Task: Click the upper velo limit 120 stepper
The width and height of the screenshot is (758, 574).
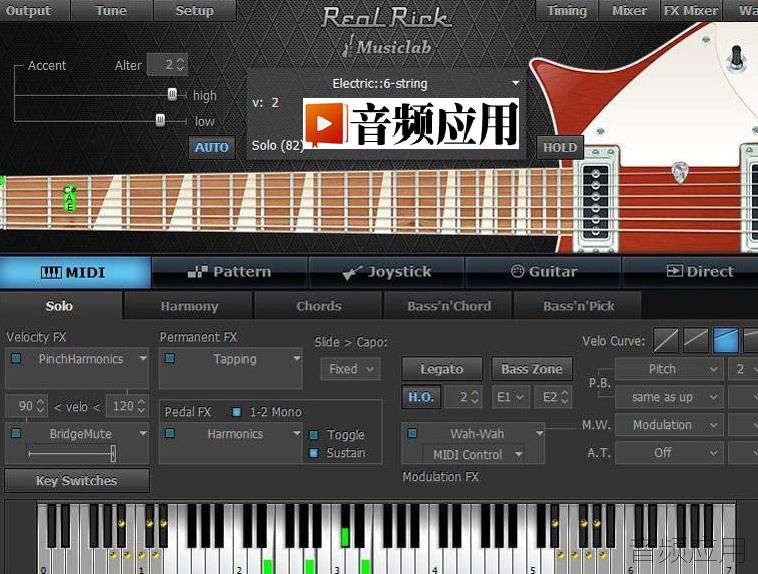Action: (141, 406)
